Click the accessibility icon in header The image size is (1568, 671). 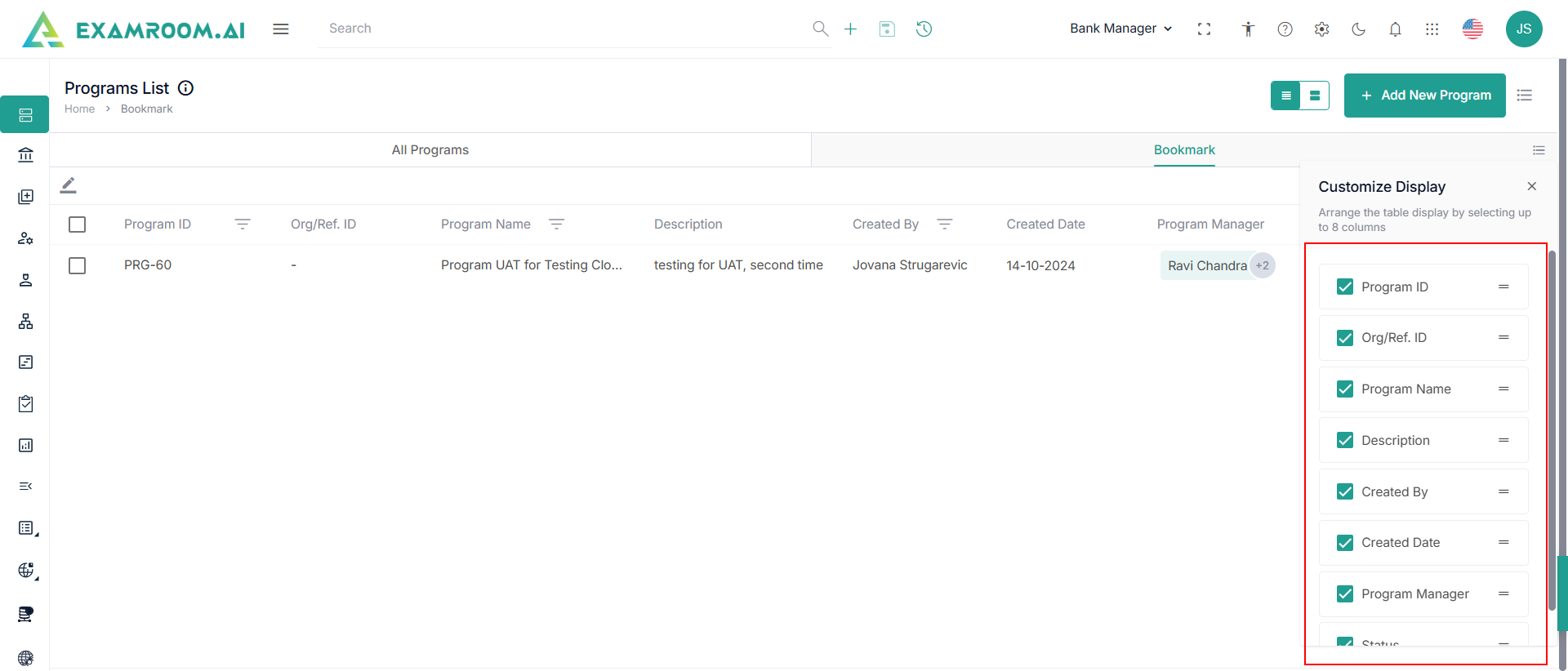pyautogui.click(x=1248, y=29)
